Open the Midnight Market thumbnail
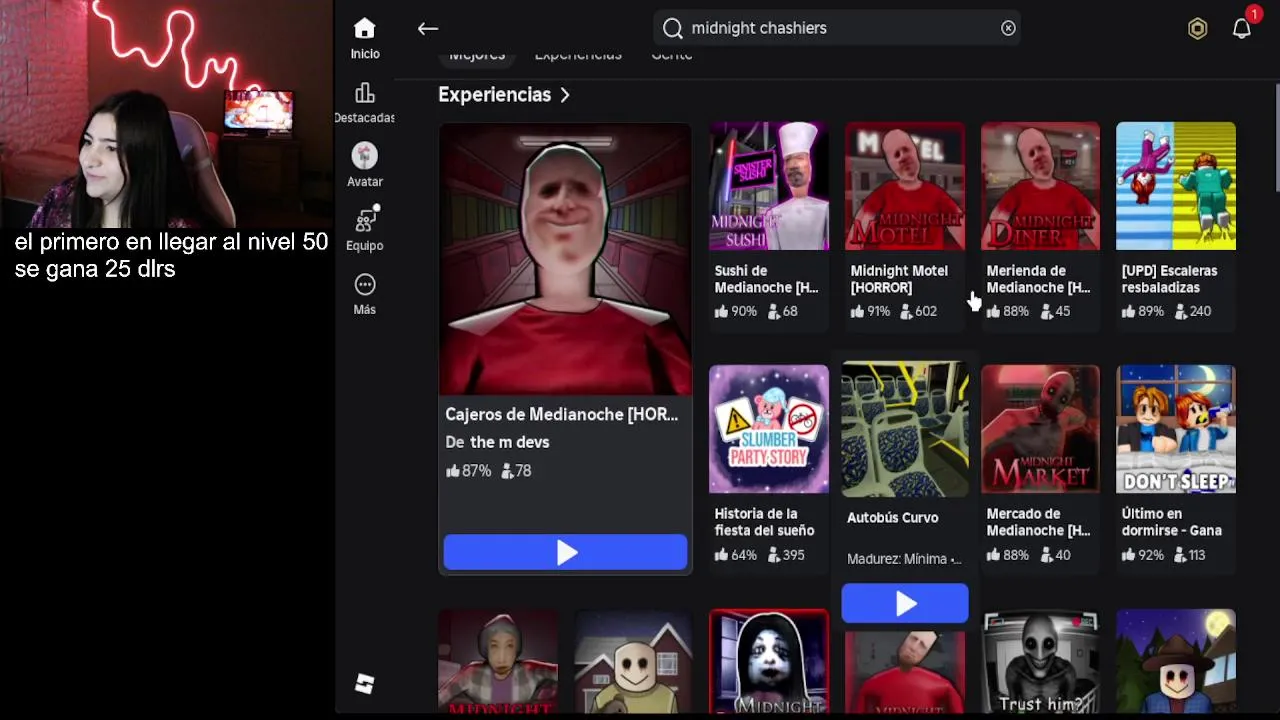The height and width of the screenshot is (720, 1280). pyautogui.click(x=1040, y=429)
